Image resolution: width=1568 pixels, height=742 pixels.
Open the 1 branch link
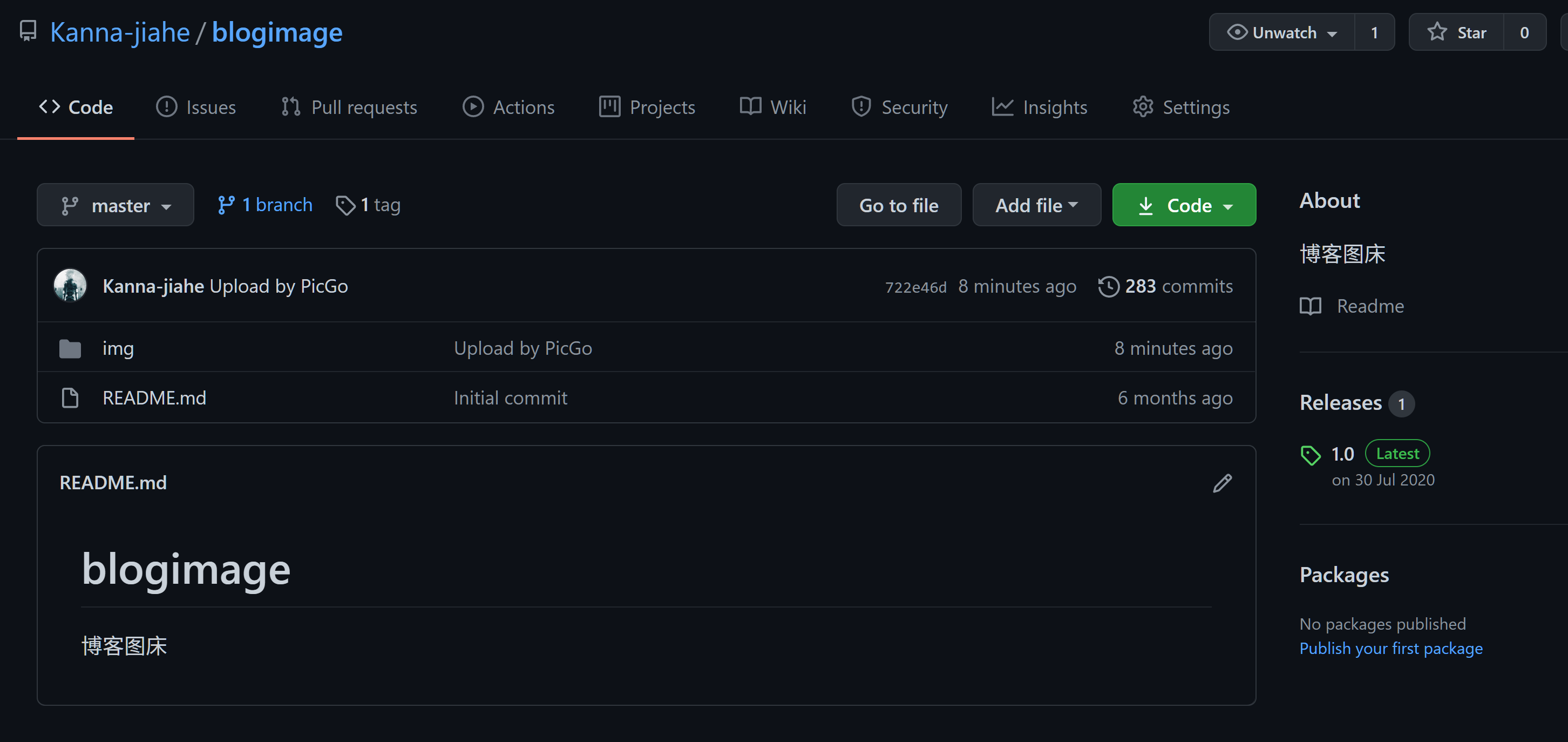pos(266,205)
